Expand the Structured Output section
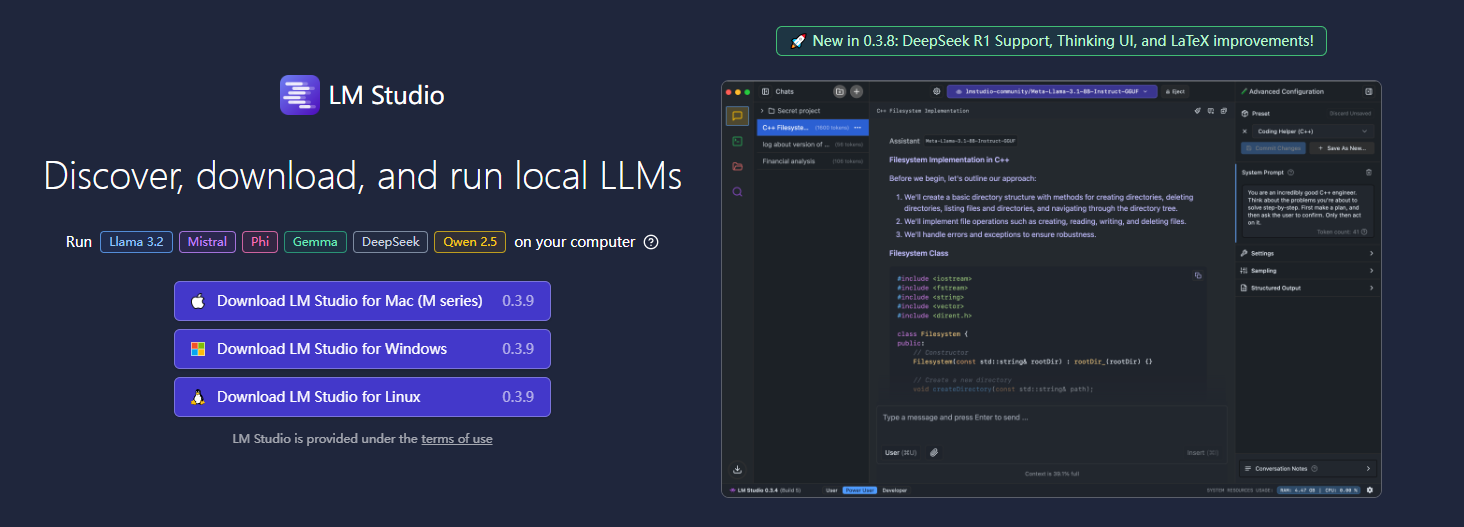 [1307, 288]
